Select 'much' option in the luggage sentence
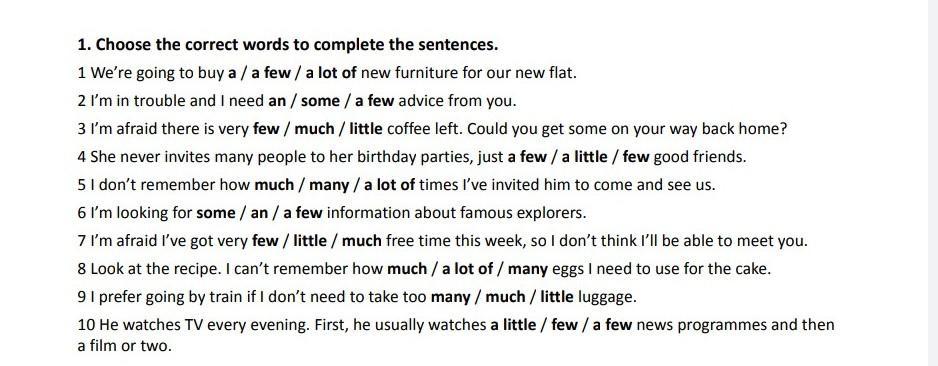This screenshot has height=366, width=938. click(x=505, y=297)
